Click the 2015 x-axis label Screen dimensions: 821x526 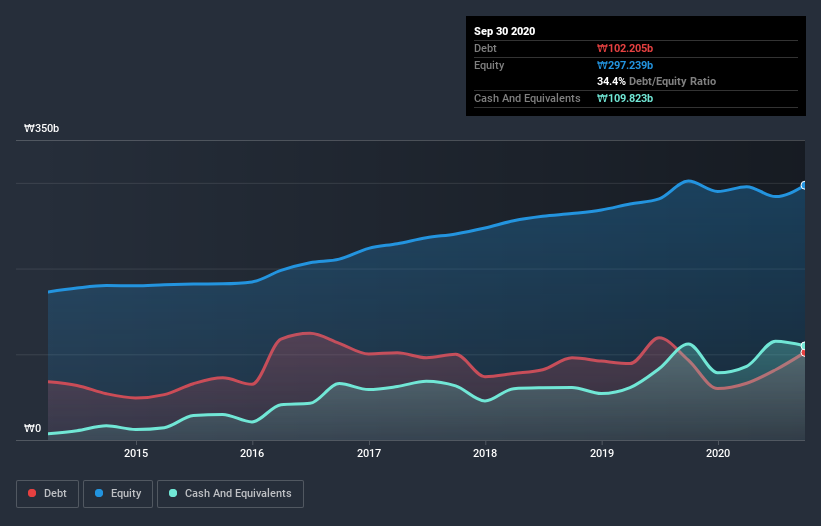136,453
